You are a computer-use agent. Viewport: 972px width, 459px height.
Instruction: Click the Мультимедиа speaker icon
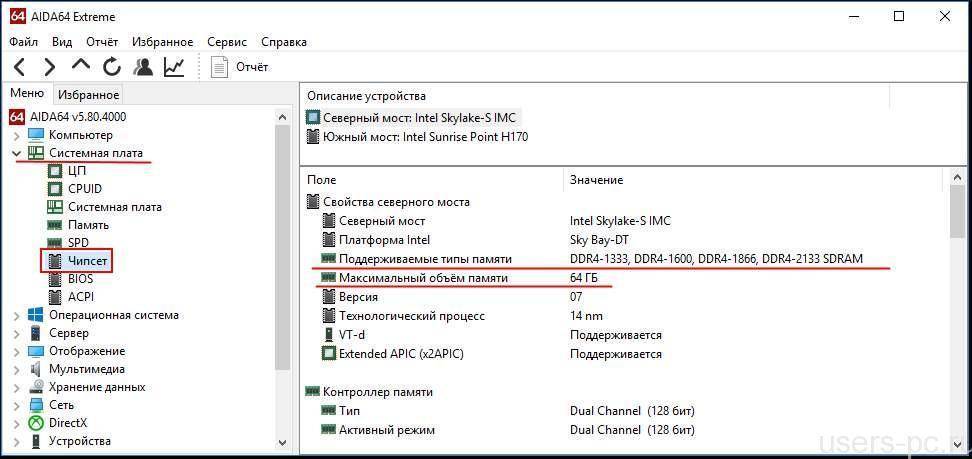click(36, 369)
